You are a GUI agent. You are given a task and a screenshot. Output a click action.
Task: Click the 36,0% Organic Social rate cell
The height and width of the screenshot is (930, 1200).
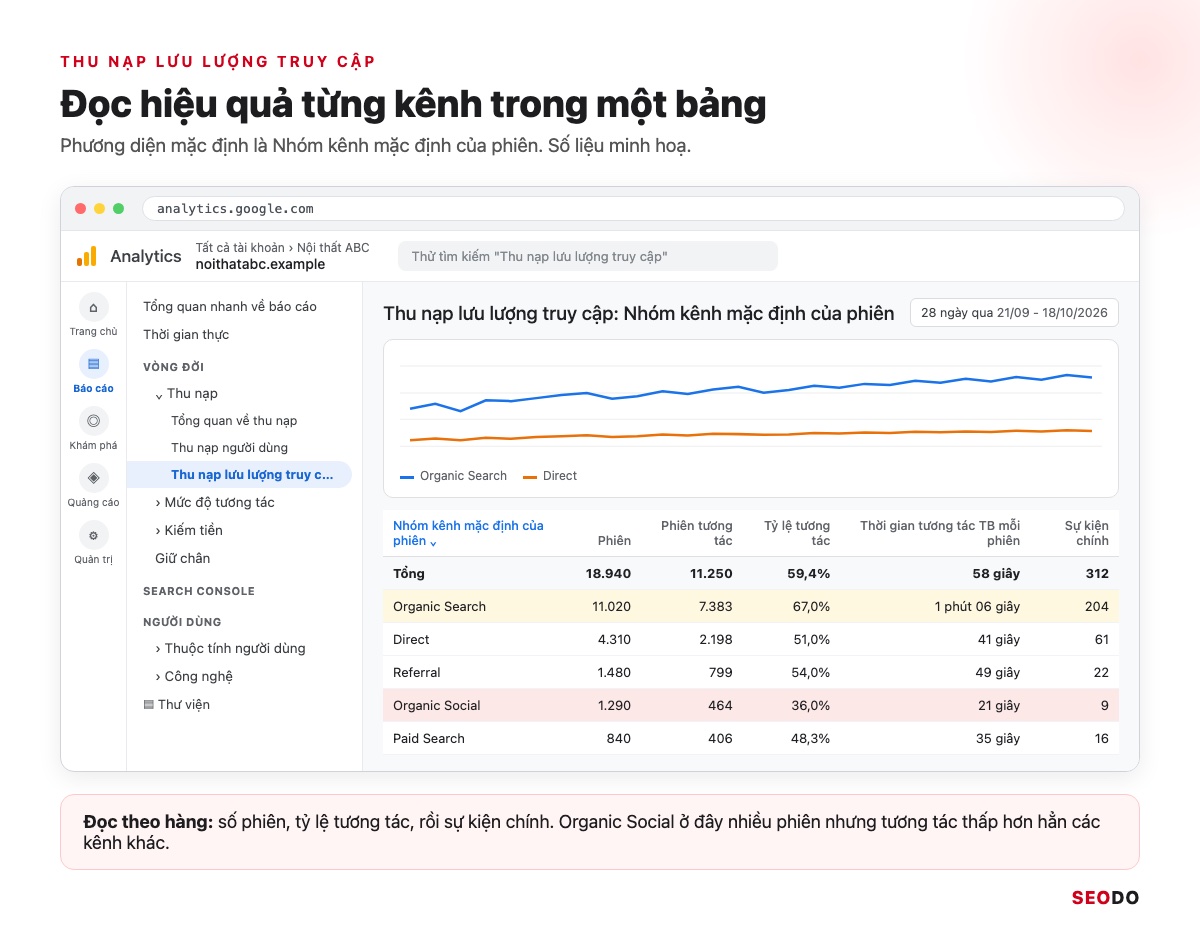(811, 705)
